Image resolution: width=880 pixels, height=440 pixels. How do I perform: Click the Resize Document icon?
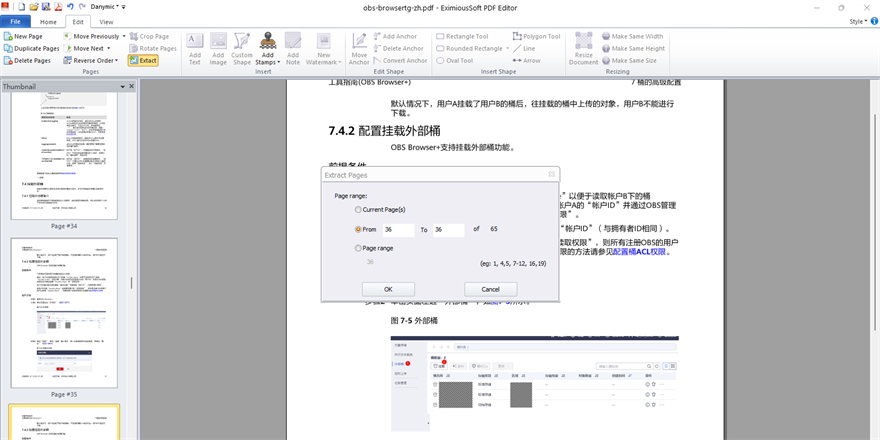click(584, 40)
